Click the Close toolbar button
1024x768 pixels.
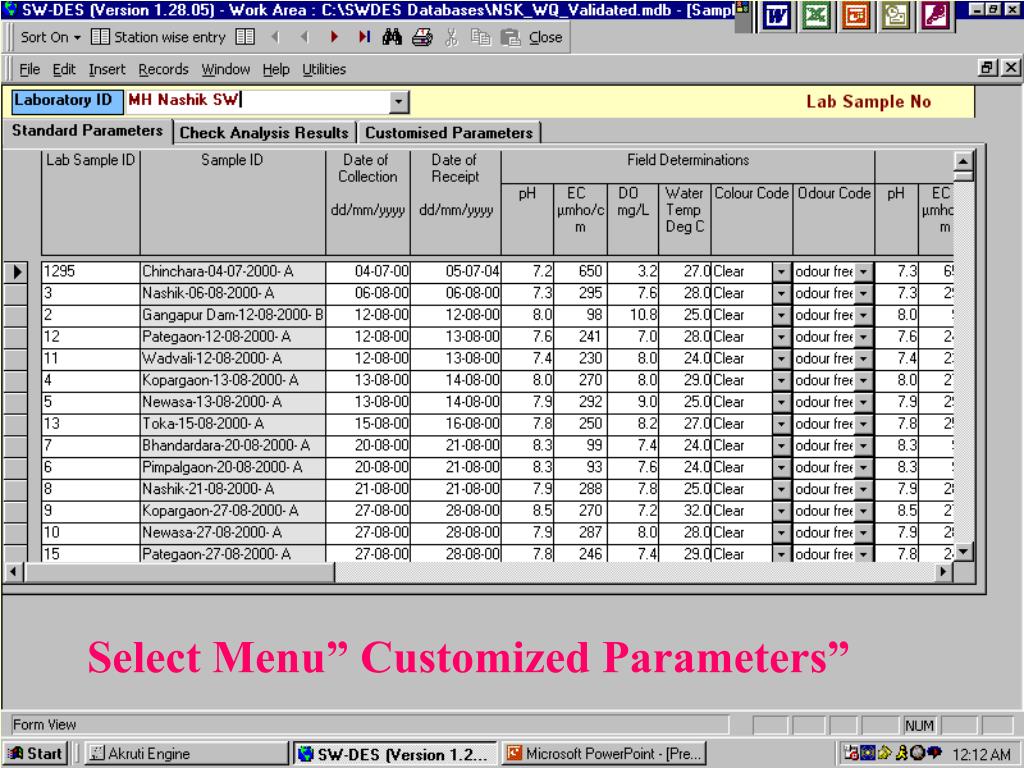[x=545, y=37]
